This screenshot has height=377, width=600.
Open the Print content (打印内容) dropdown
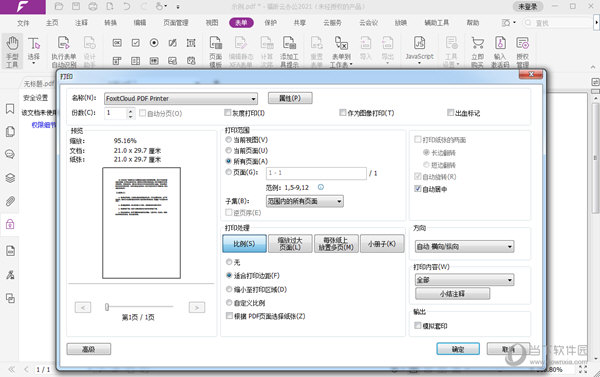[x=464, y=280]
